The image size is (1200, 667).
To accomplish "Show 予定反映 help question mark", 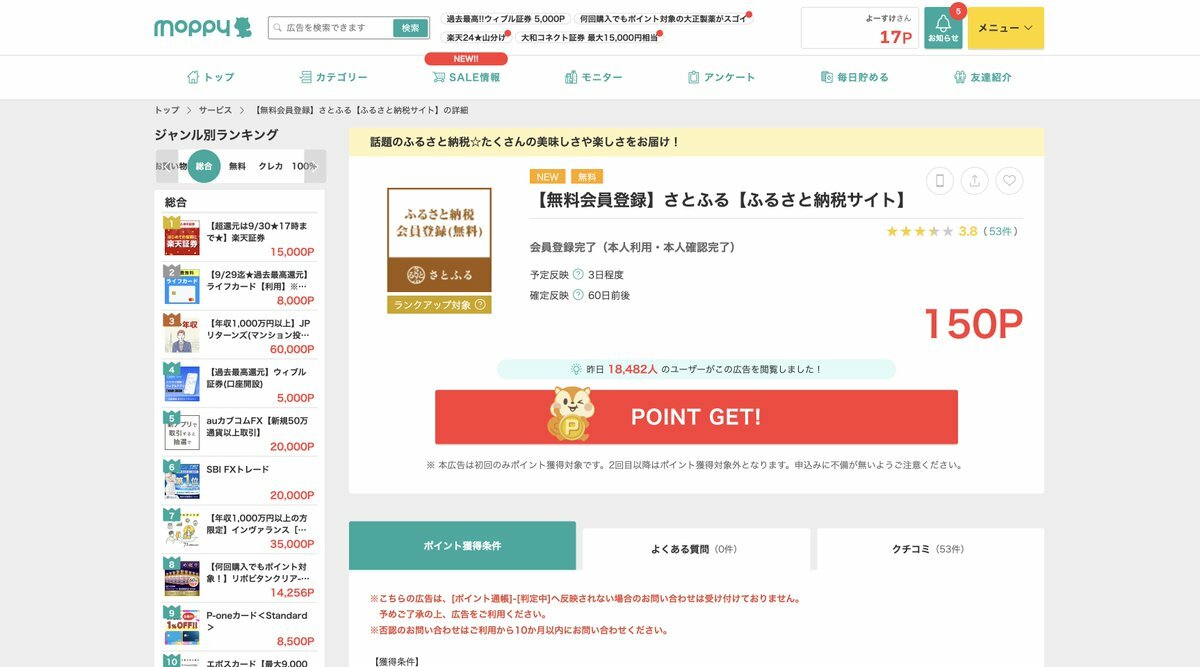I will pyautogui.click(x=578, y=274).
